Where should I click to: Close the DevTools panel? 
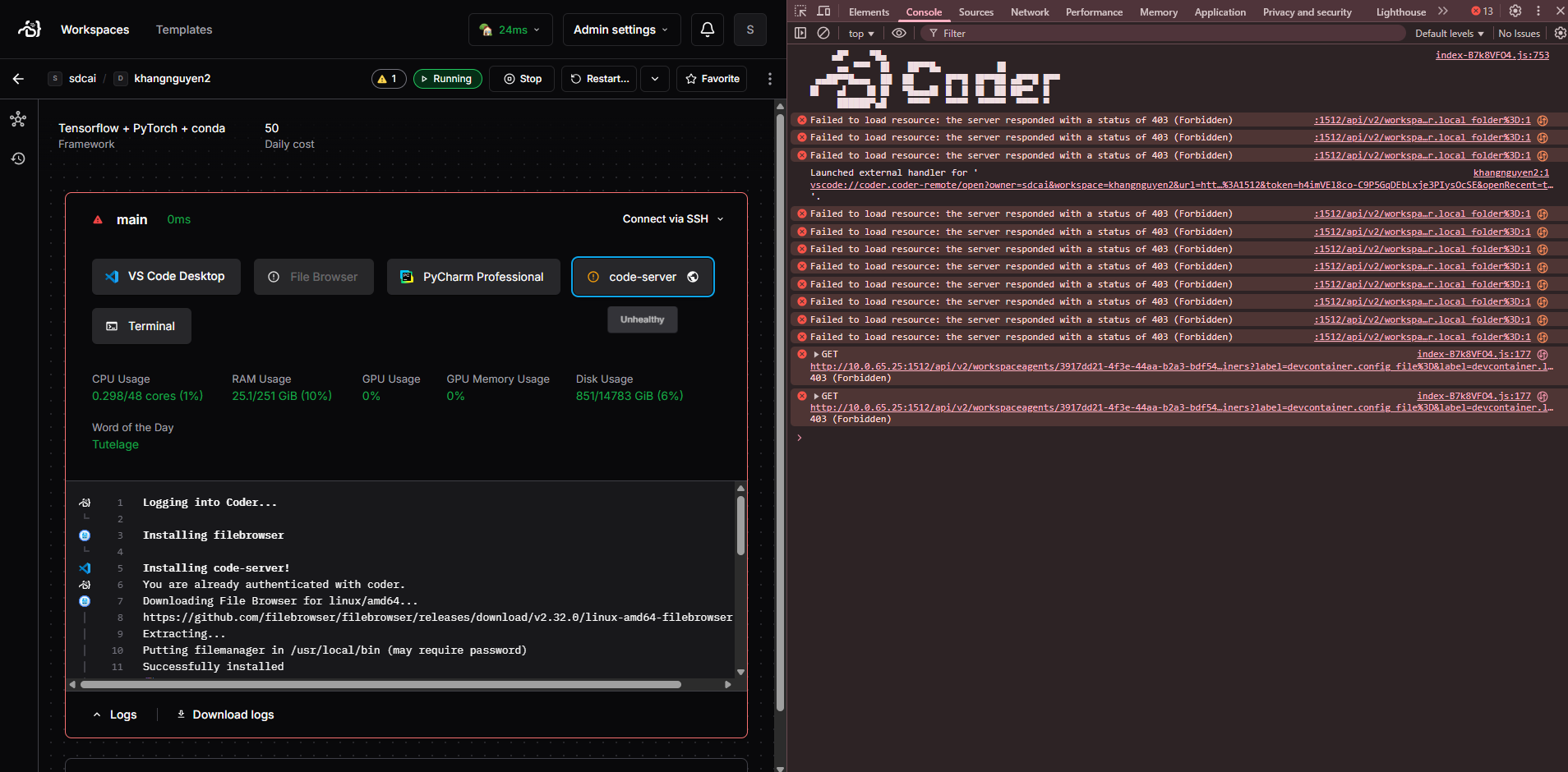(x=1560, y=11)
